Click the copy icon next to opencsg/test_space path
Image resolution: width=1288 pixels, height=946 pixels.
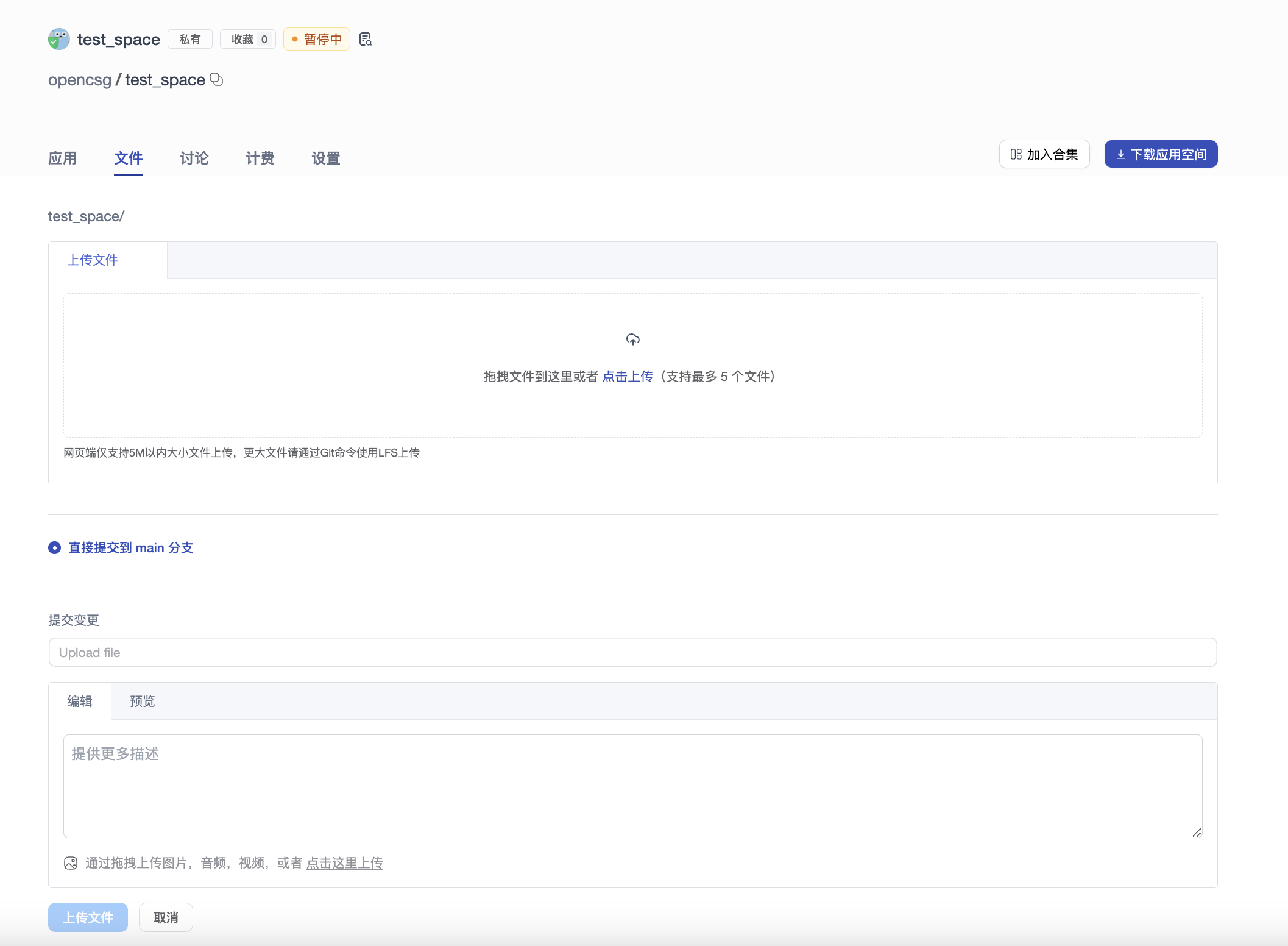[216, 80]
